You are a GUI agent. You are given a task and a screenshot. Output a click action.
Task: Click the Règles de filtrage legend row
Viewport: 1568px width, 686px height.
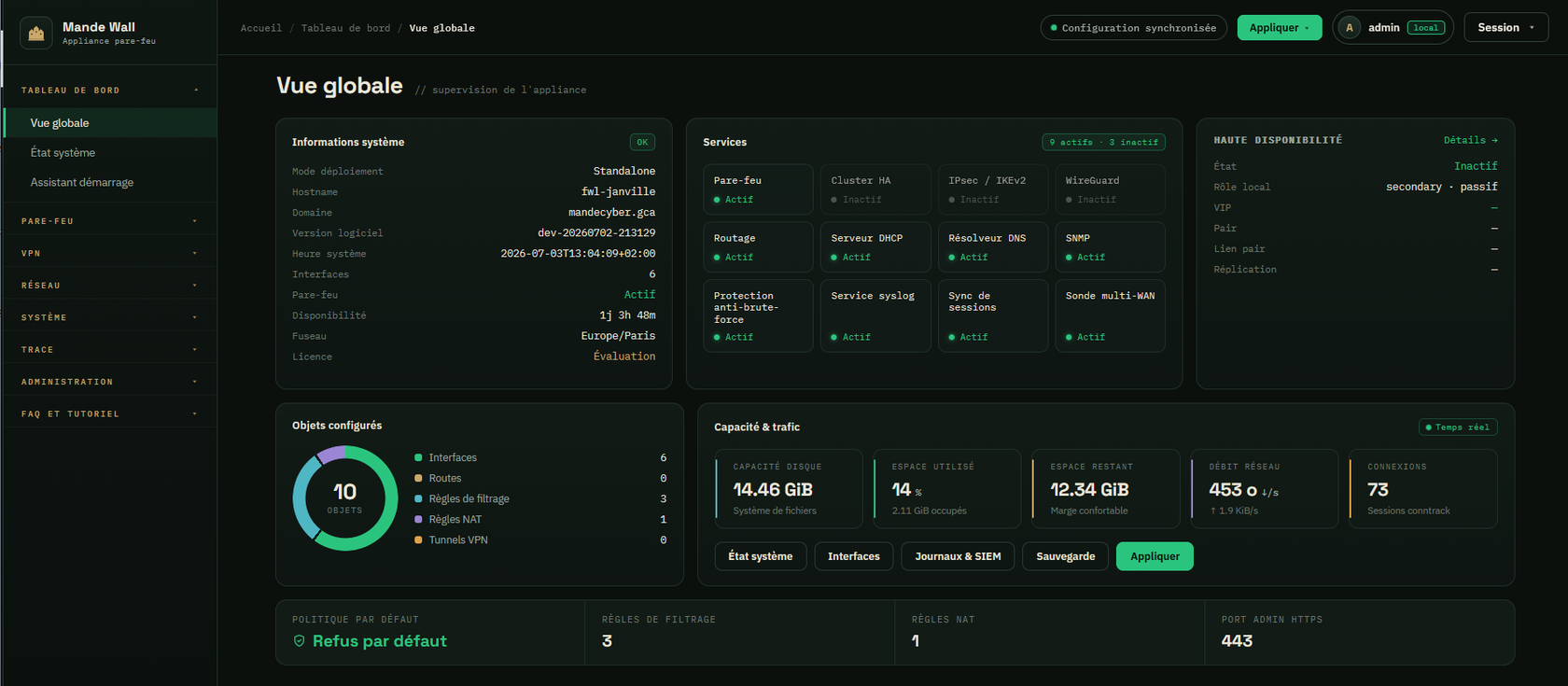540,498
